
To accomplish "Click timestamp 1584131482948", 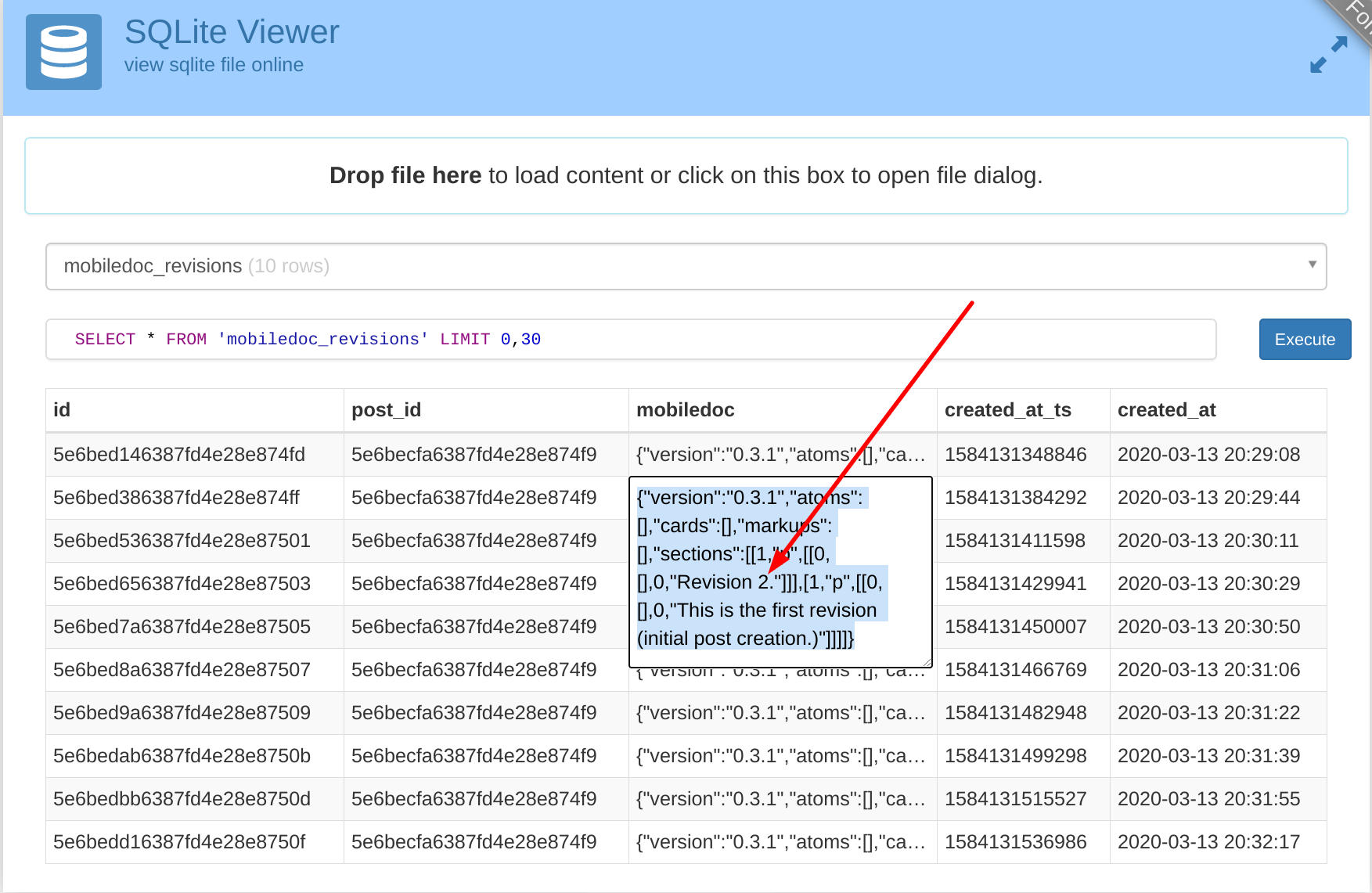I will pos(1015,713).
